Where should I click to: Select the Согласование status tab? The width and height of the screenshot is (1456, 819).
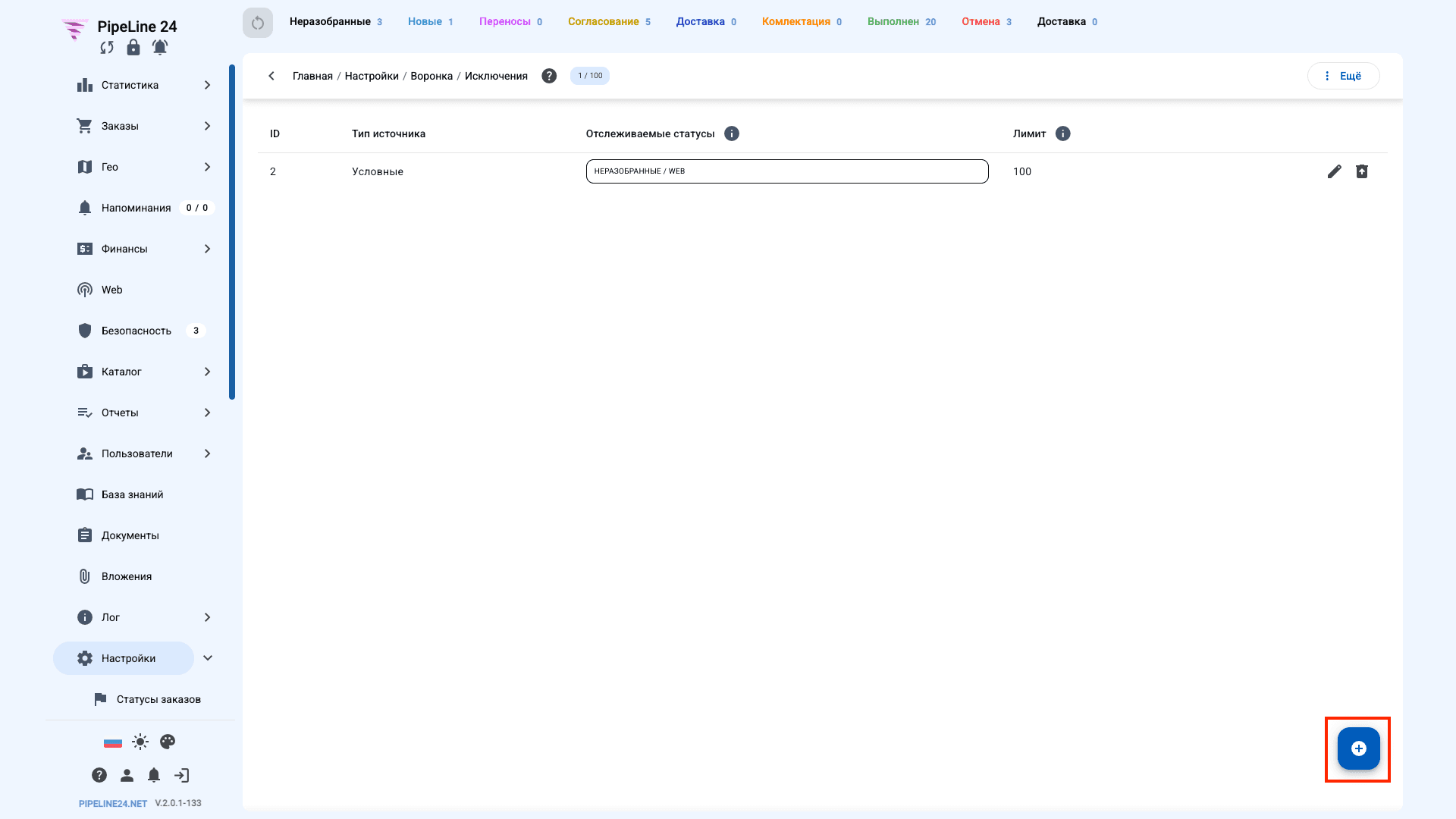pyautogui.click(x=609, y=22)
